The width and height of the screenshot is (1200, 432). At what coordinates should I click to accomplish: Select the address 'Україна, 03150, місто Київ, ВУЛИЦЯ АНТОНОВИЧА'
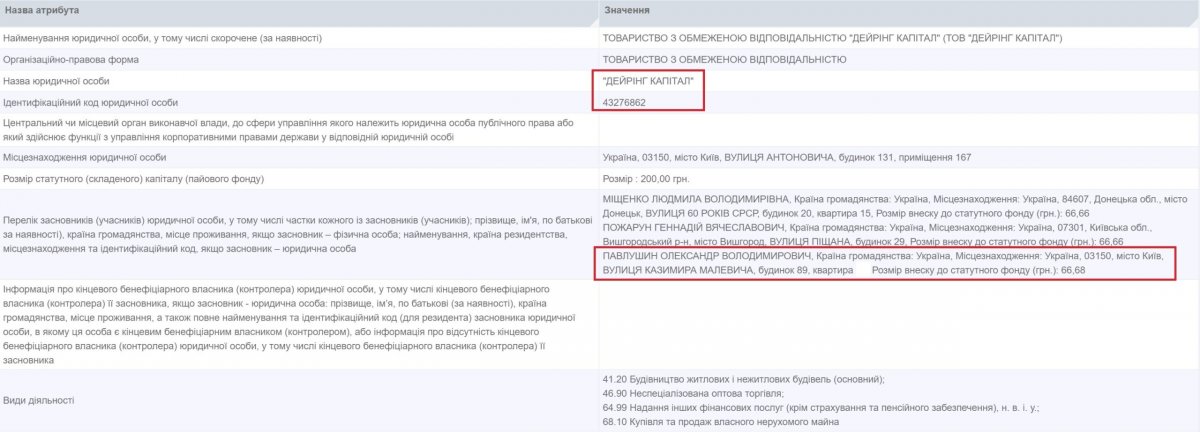(x=785, y=158)
